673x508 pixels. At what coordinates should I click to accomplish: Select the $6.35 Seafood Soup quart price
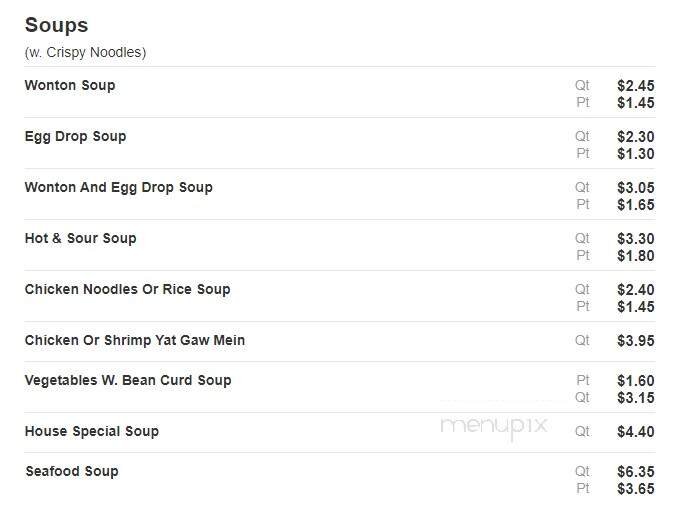click(x=636, y=472)
